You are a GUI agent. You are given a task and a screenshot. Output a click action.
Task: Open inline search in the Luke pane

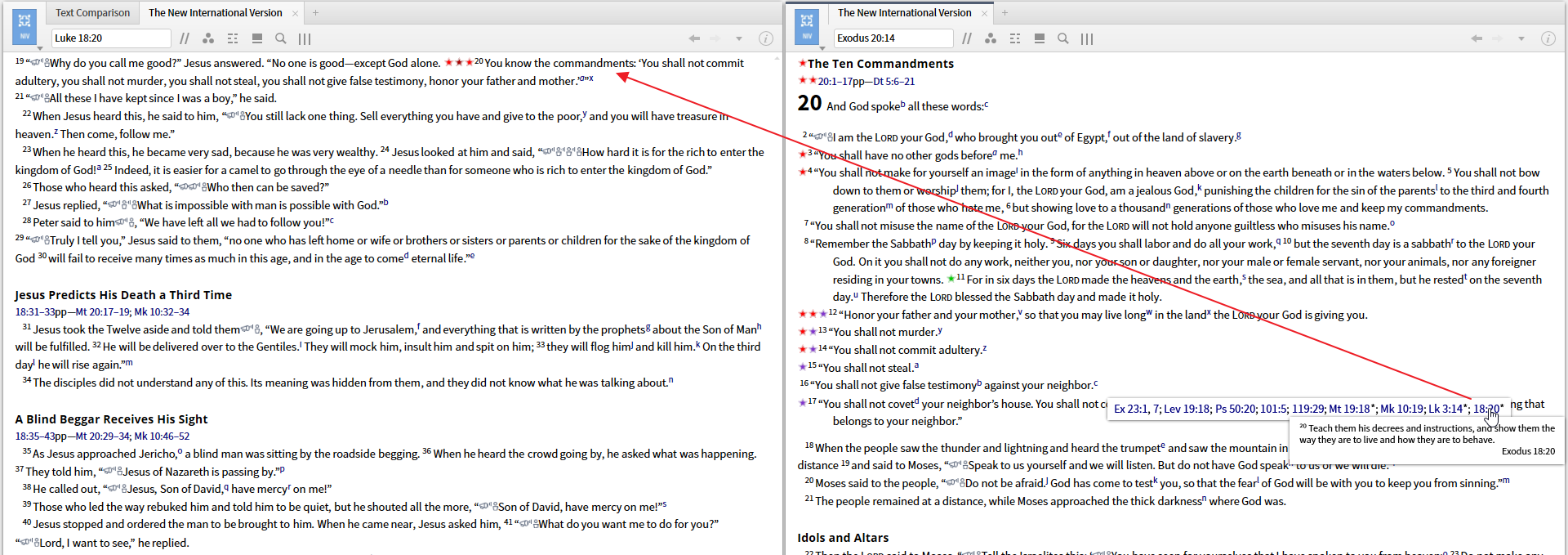coord(281,38)
